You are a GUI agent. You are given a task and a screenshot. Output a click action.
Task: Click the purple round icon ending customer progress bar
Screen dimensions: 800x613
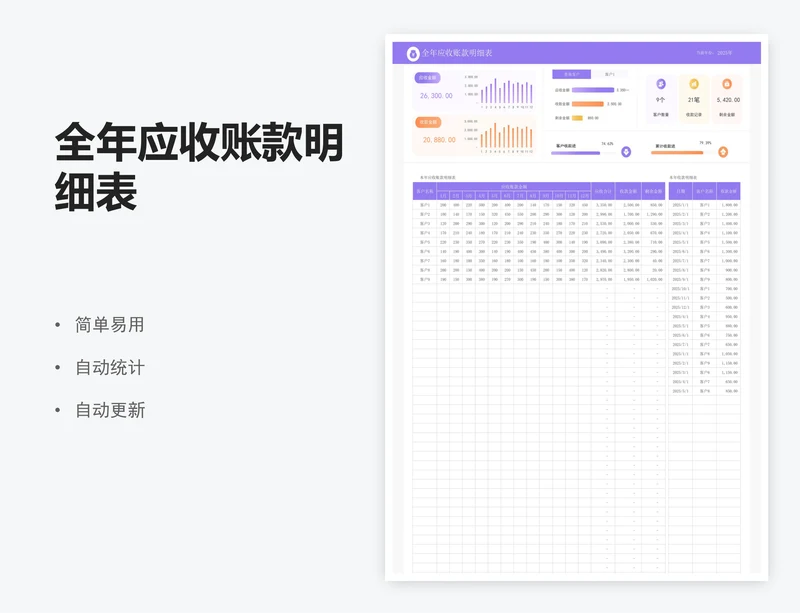coord(626,152)
